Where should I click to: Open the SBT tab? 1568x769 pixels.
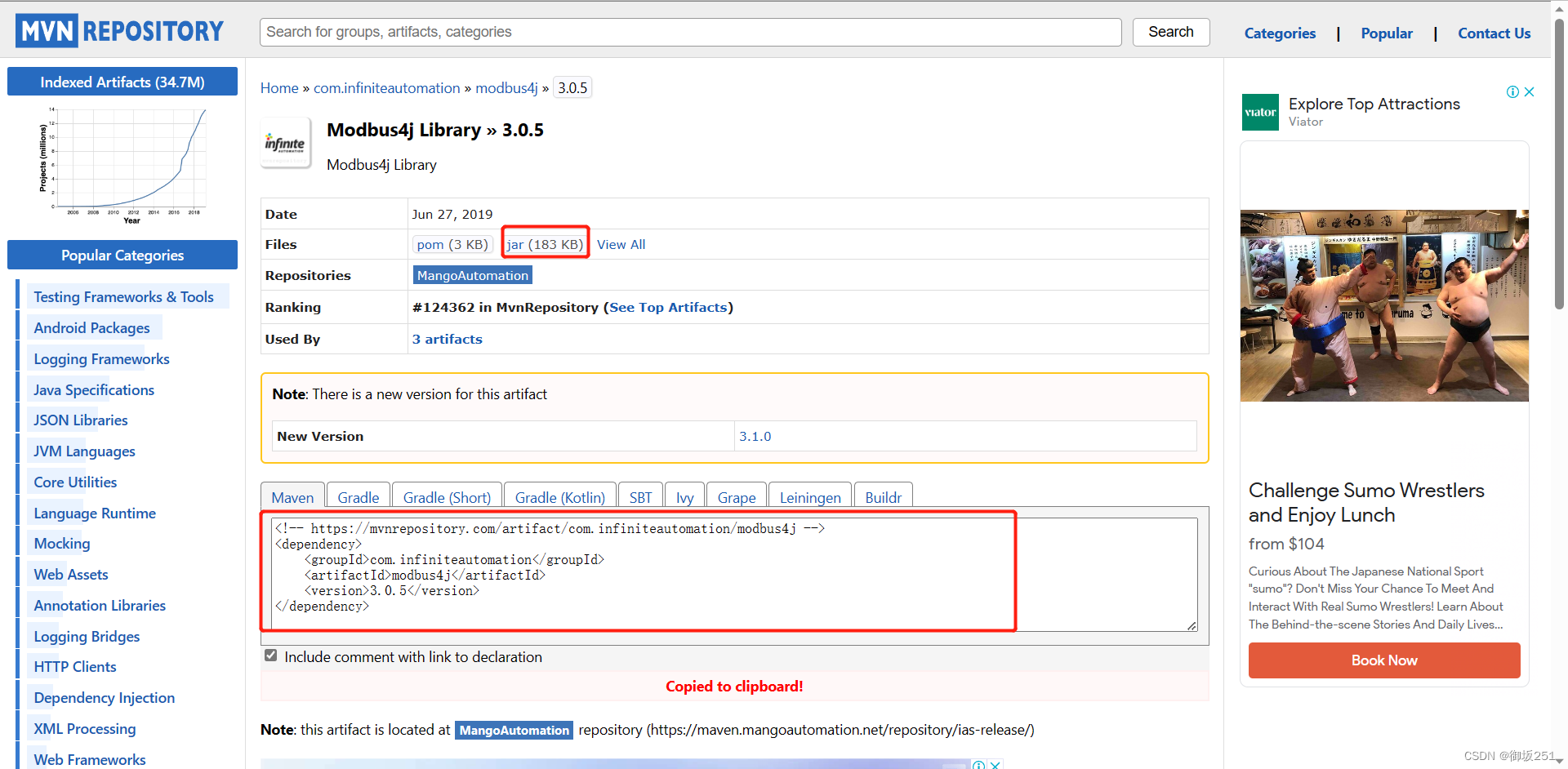[640, 497]
